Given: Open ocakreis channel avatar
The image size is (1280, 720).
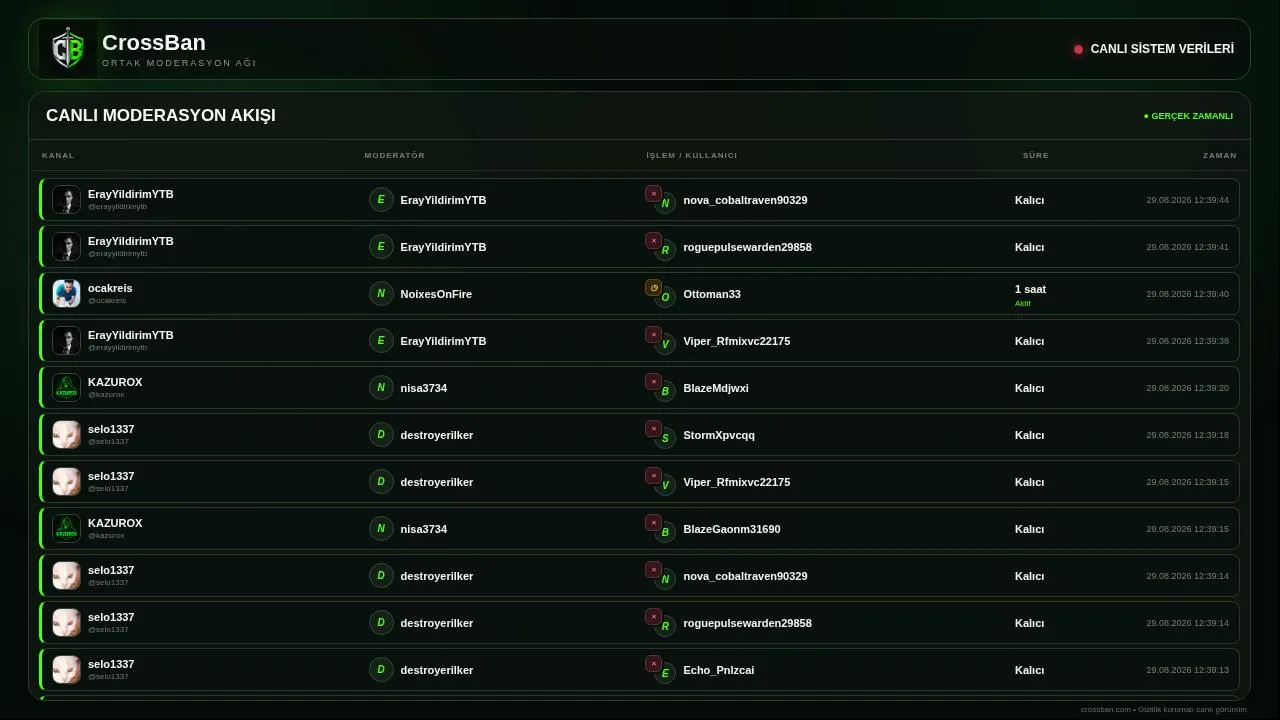Looking at the screenshot, I should click(x=66, y=293).
